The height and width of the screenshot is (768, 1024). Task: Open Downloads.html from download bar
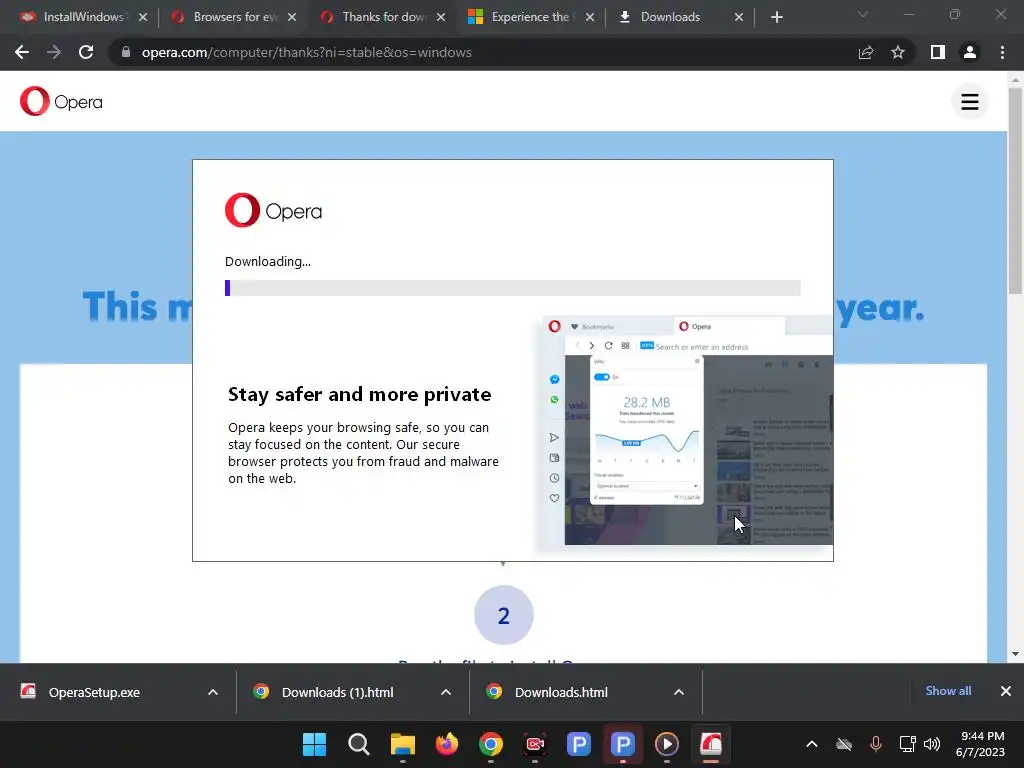coord(561,692)
